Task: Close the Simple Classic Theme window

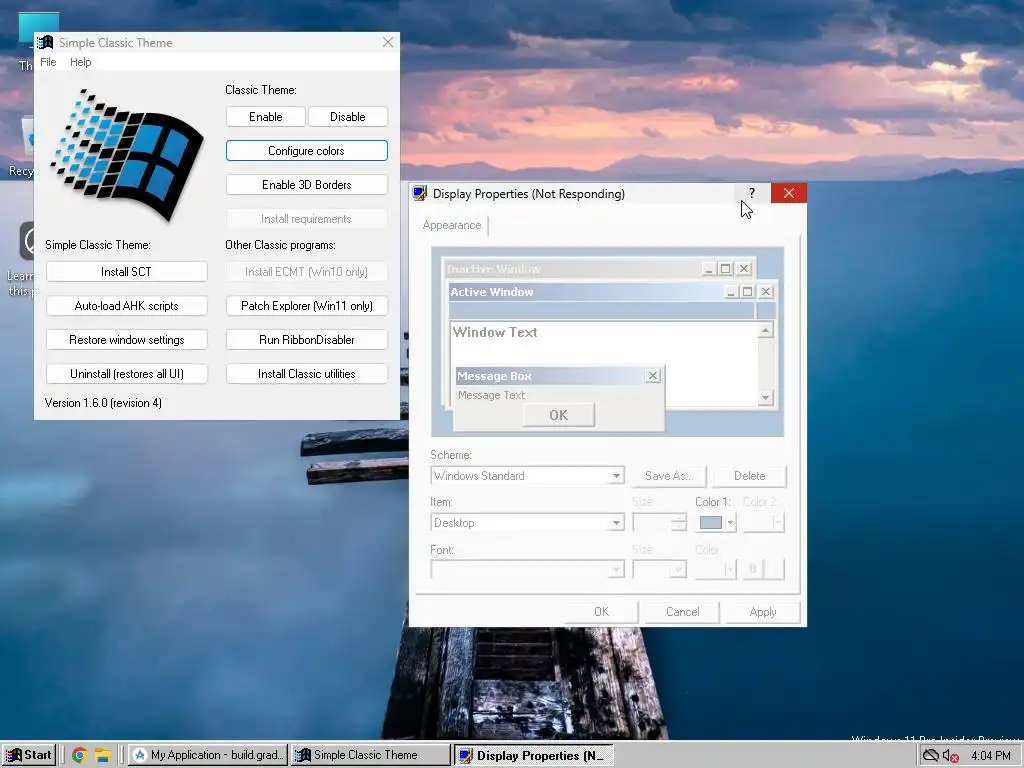Action: (388, 42)
